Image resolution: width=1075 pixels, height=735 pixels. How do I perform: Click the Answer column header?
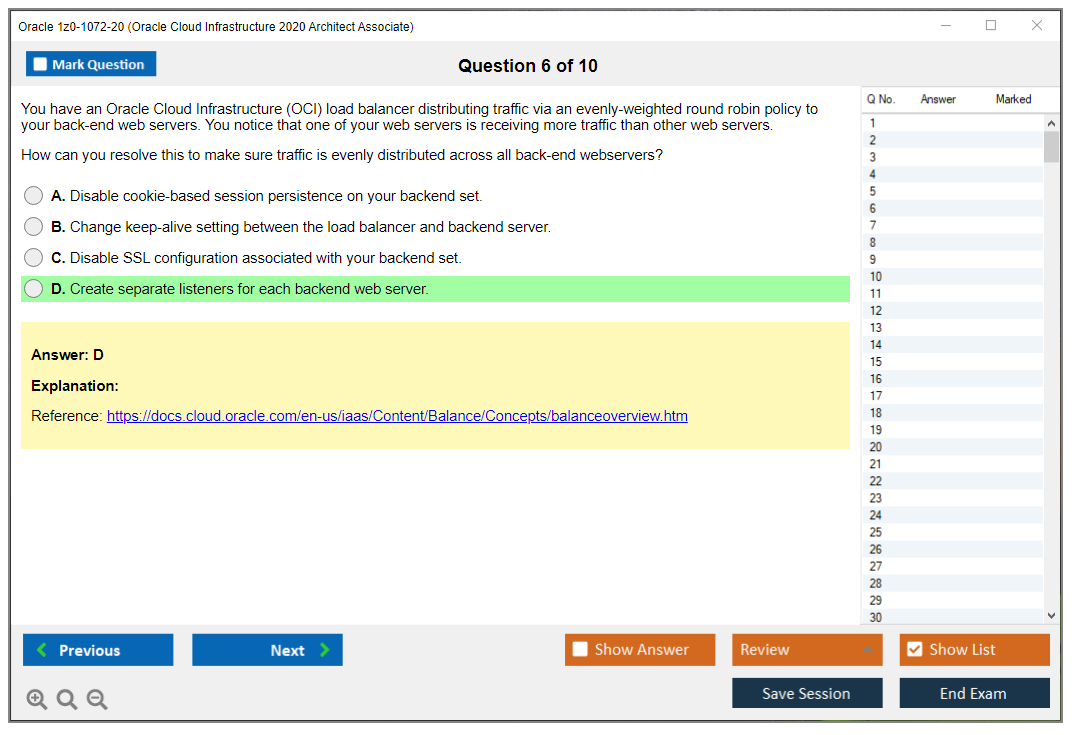[x=938, y=99]
